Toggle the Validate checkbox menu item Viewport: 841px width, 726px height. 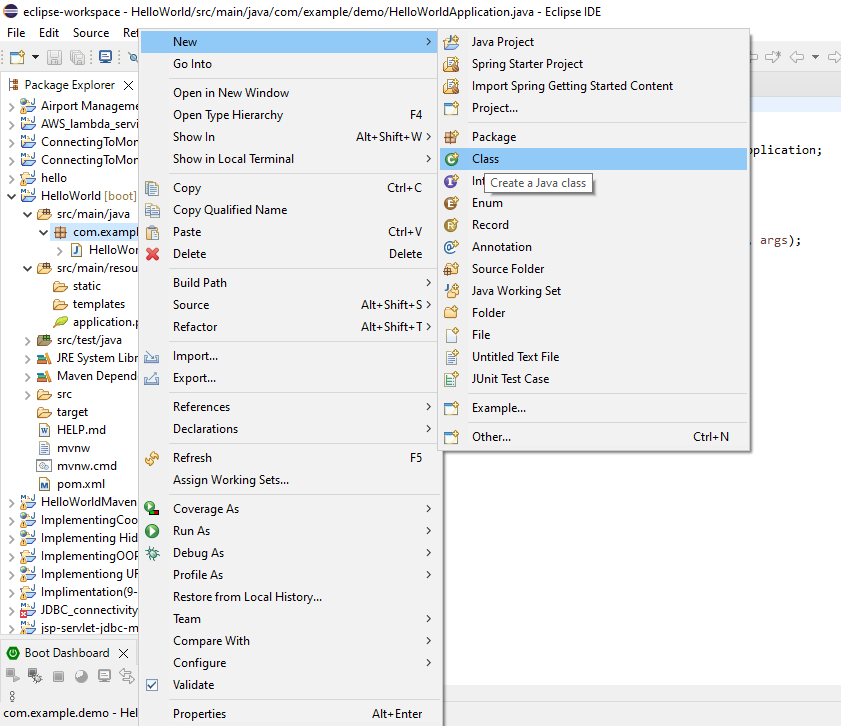click(290, 685)
